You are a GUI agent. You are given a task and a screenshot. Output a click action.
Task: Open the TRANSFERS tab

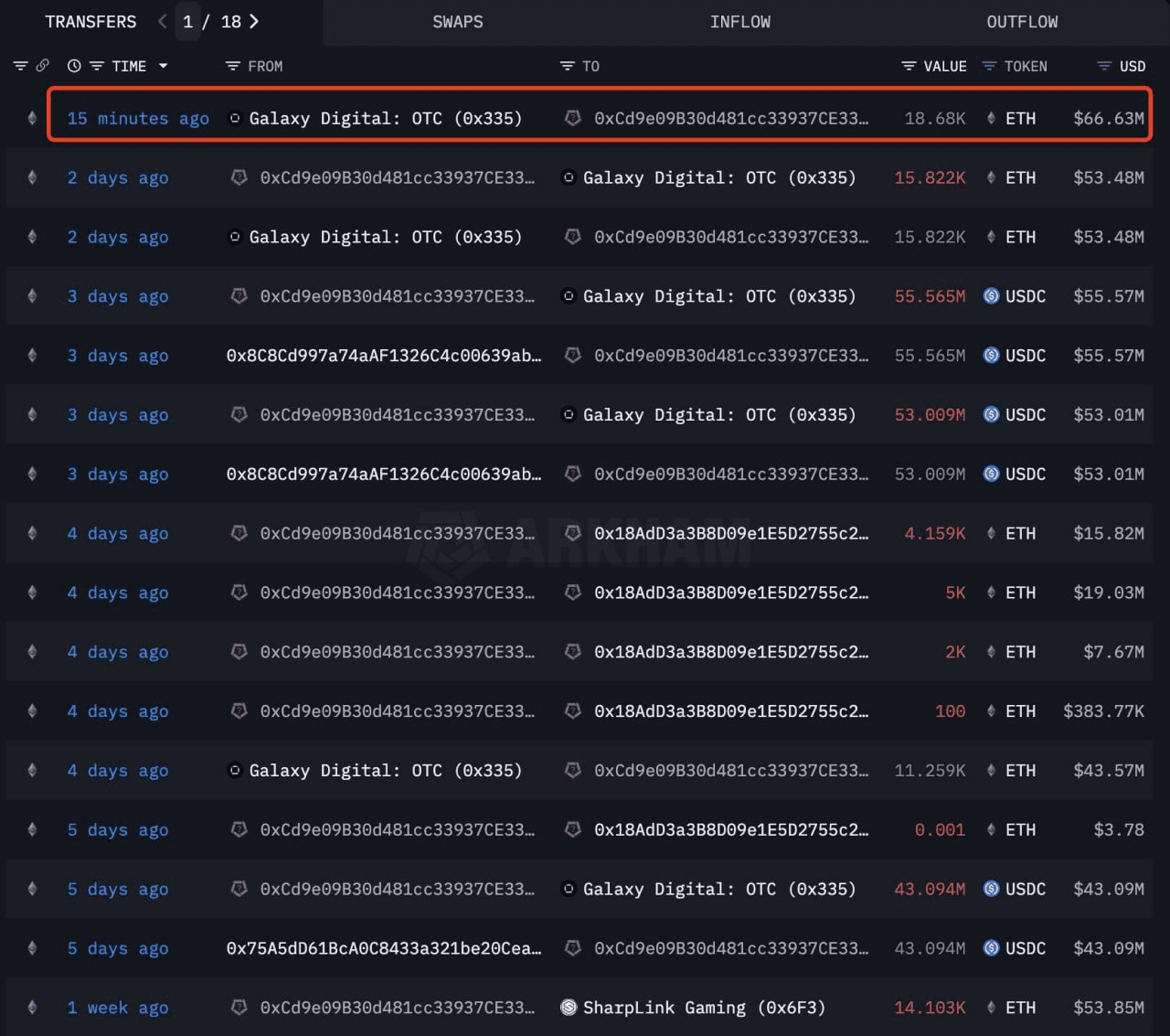[90, 22]
